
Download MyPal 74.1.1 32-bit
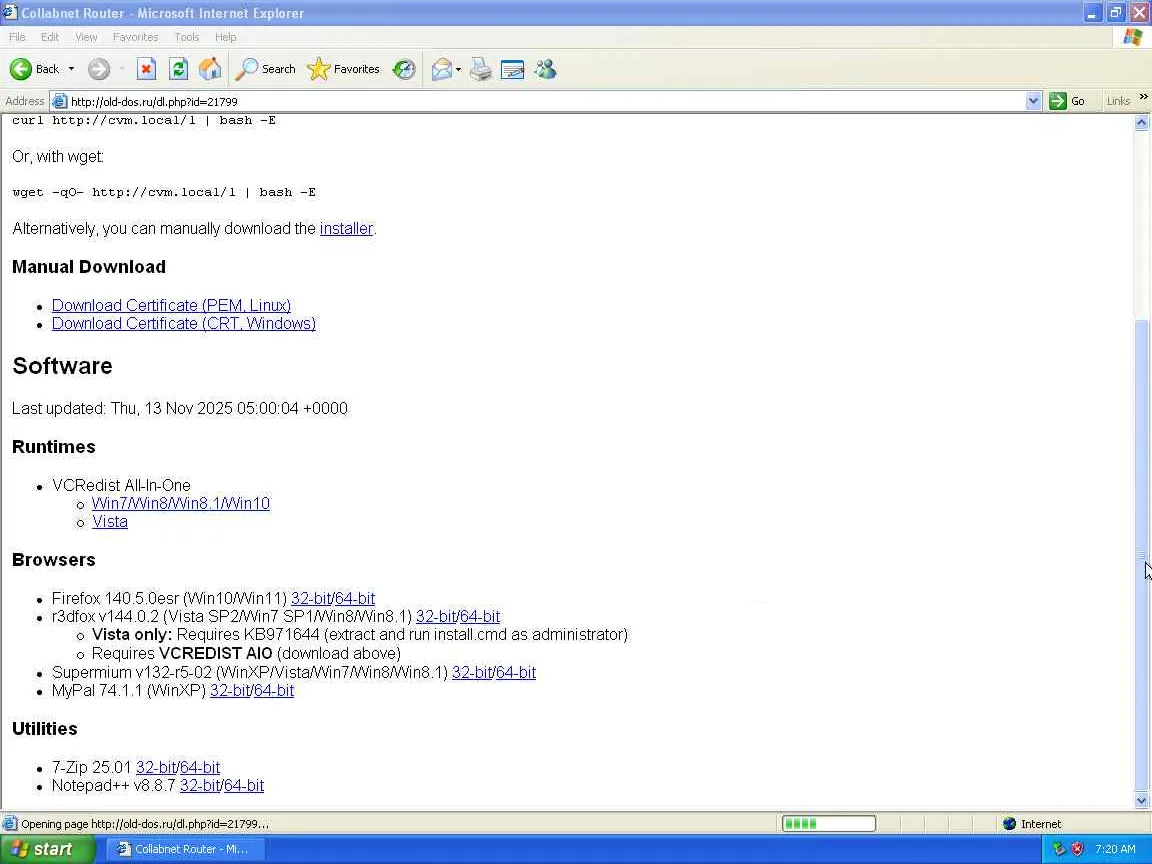[230, 691]
